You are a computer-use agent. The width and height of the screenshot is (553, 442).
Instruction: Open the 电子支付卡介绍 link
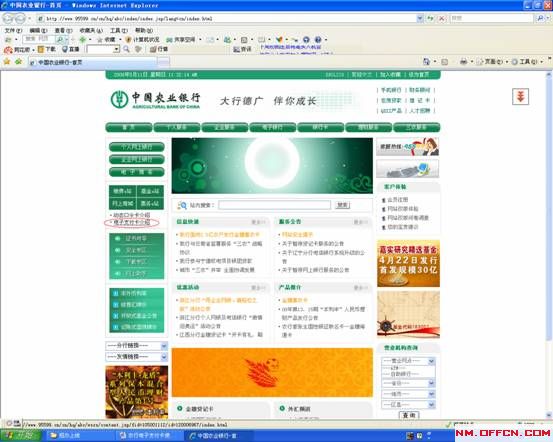[x=132, y=223]
